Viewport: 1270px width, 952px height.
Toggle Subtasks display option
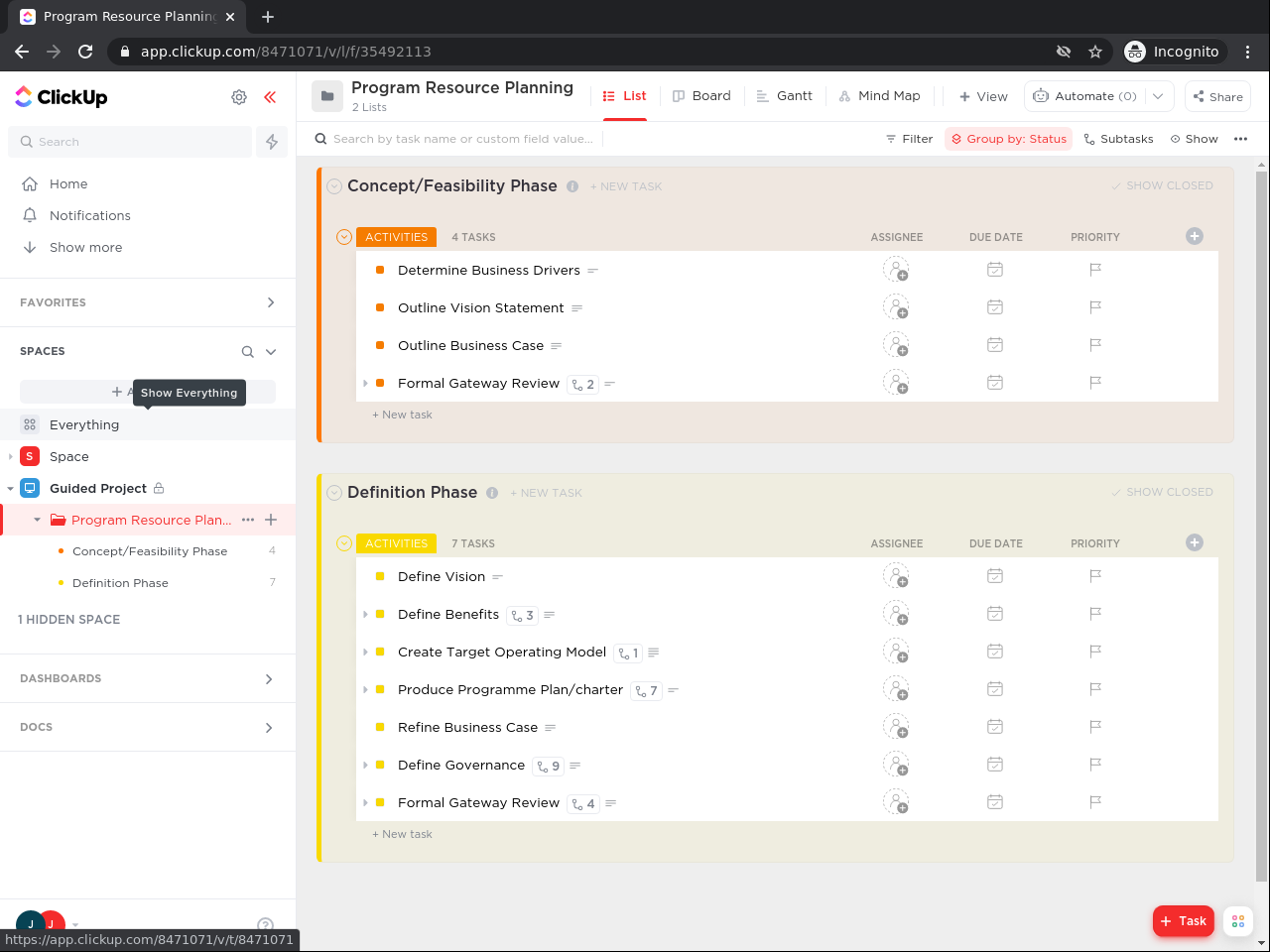pyautogui.click(x=1118, y=139)
